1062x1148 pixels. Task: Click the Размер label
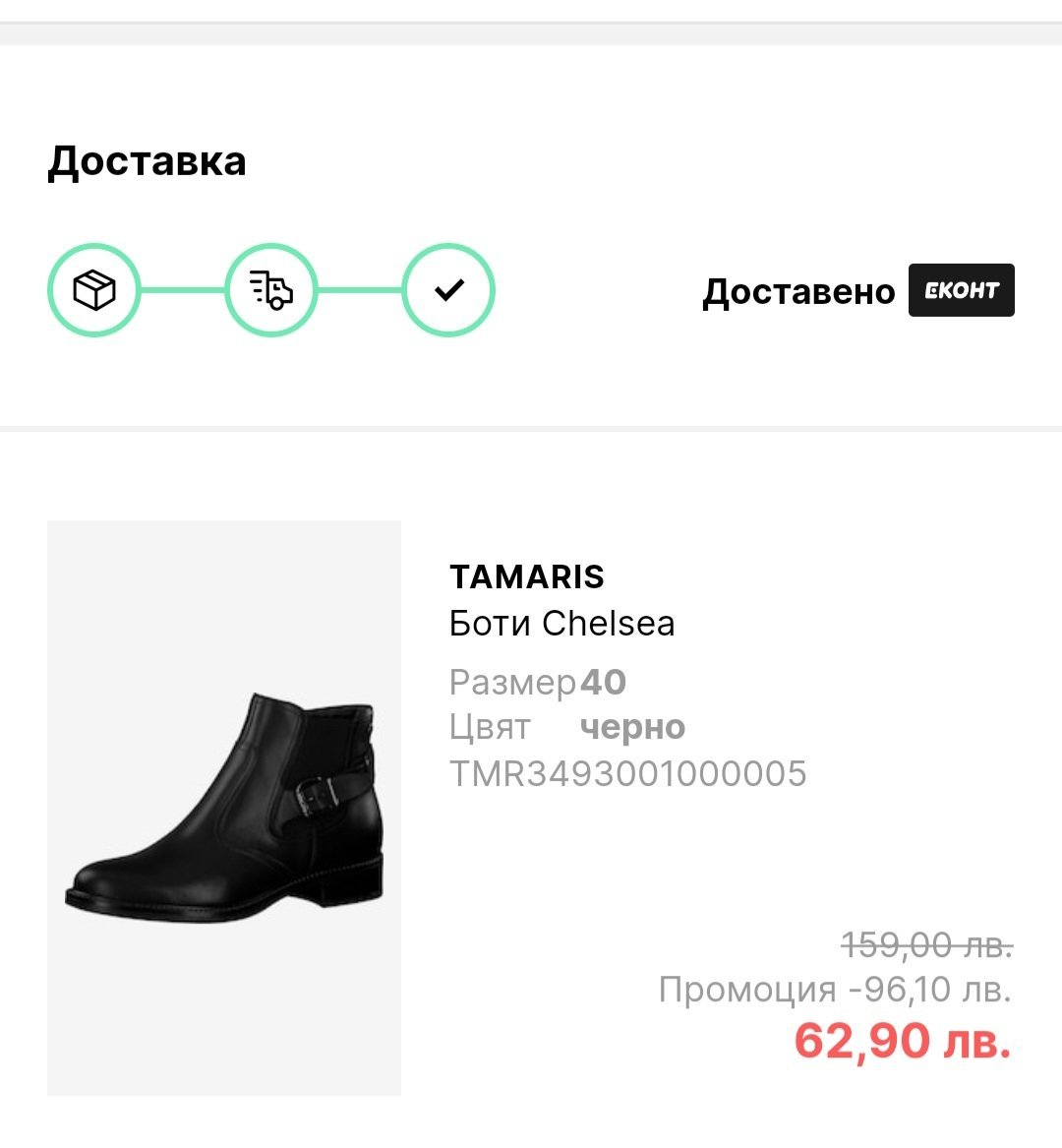tap(512, 682)
